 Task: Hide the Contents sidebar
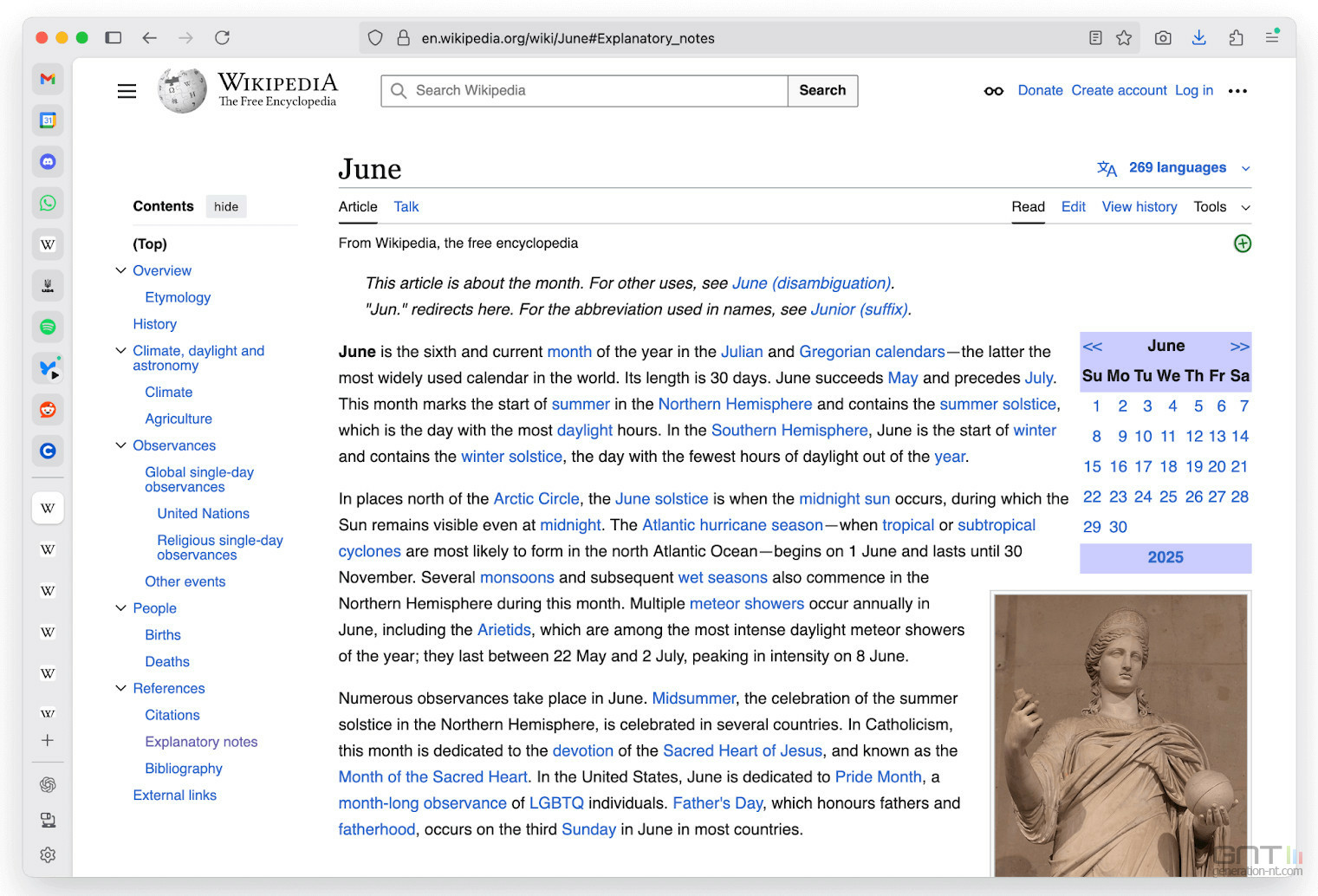pos(226,206)
